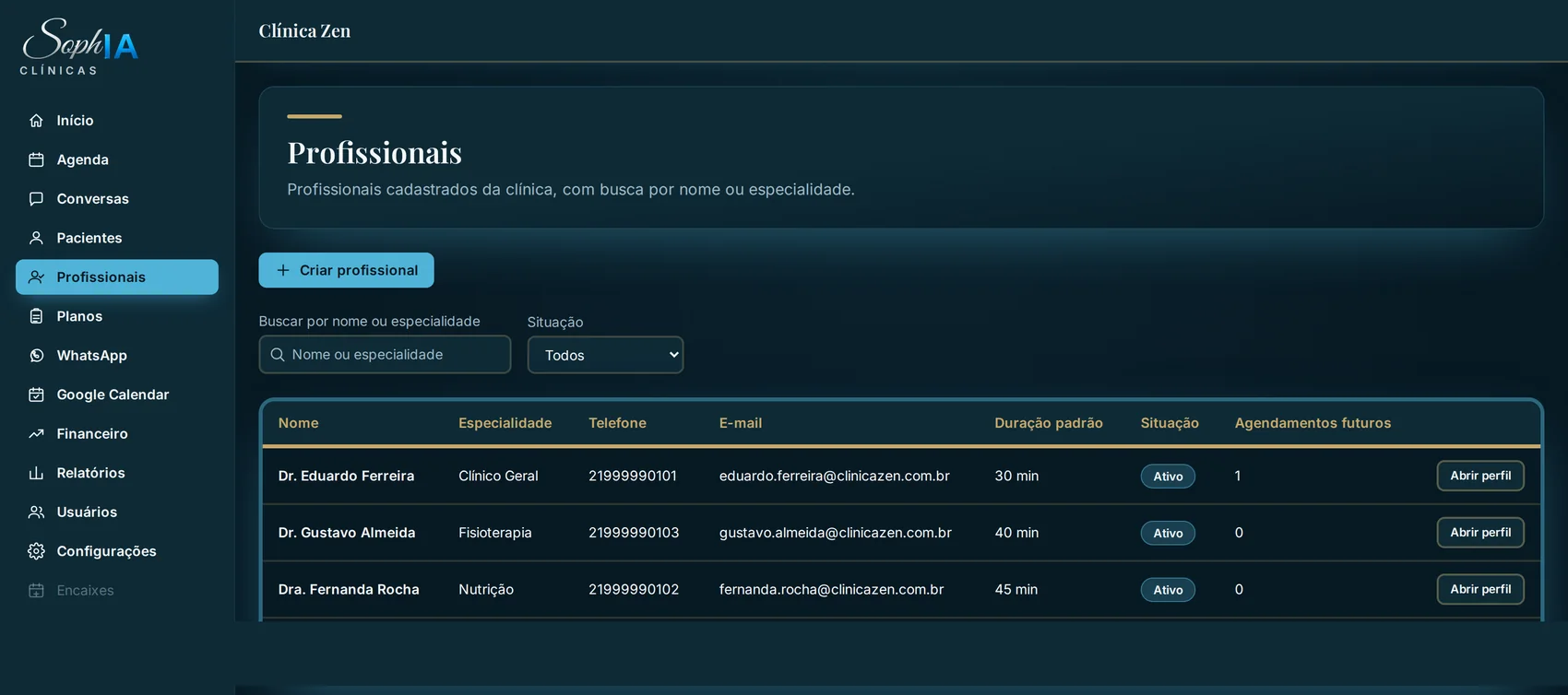Select Pacientes menu label in sidebar
Screen dimensions: 1568x695
click(89, 238)
